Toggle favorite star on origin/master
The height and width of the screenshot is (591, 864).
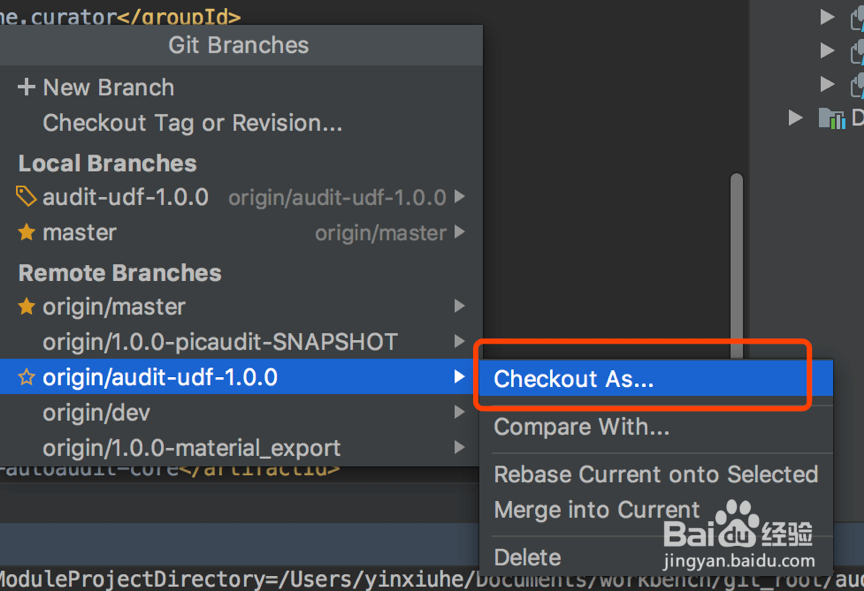pos(26,306)
